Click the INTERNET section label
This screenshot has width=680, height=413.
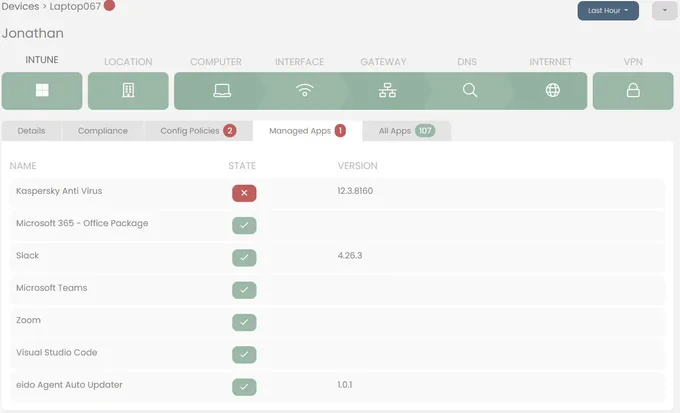coord(550,62)
